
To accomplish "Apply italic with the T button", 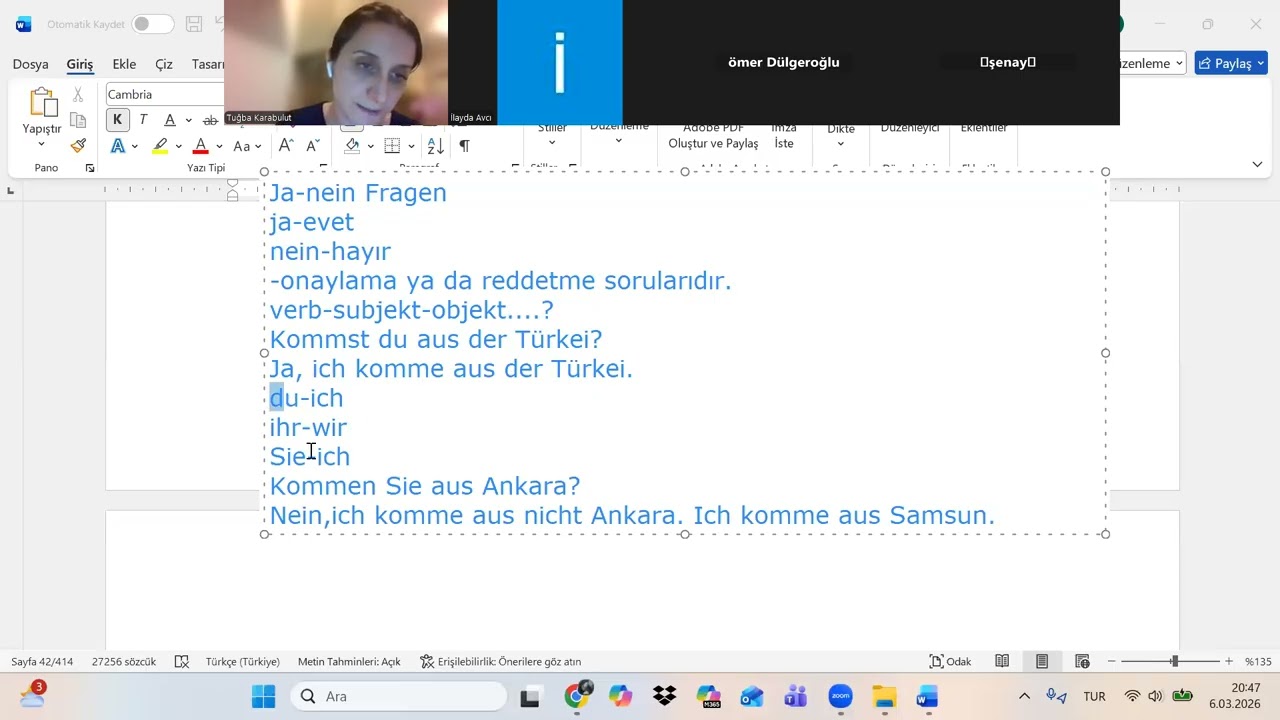I will tap(143, 120).
